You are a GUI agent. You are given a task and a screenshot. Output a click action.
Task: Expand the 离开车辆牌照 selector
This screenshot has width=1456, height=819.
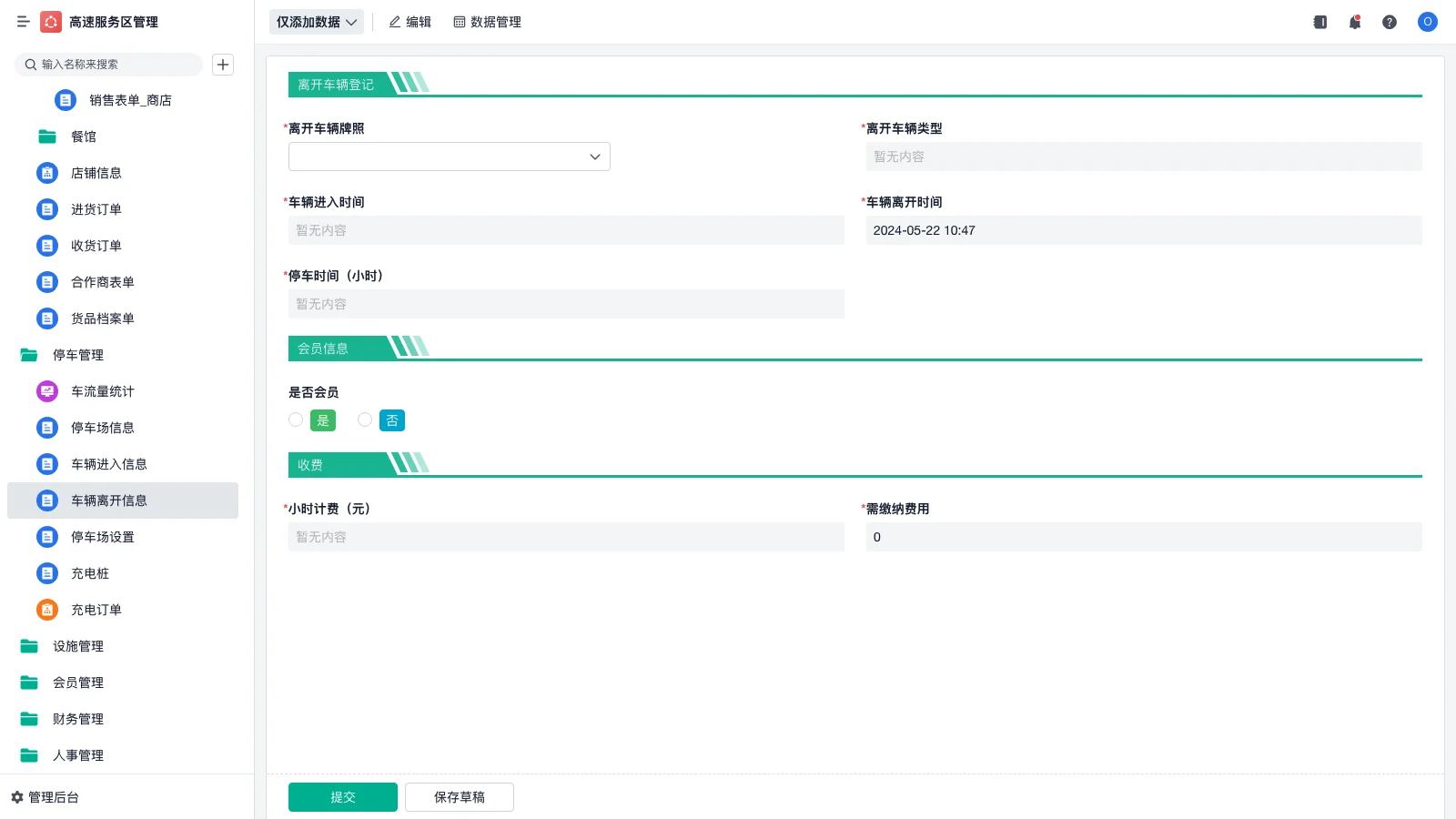[595, 156]
